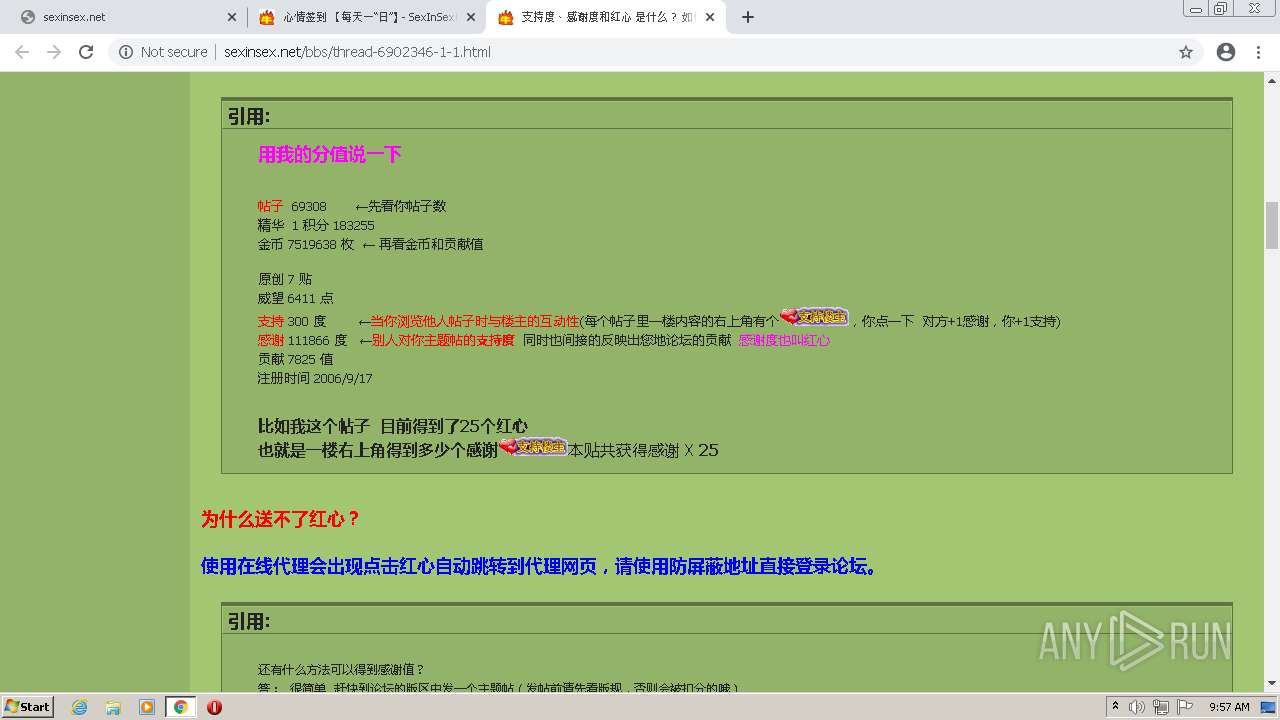1280x720 pixels.
Task: Restore the Chrome window size
Action: tap(1220, 8)
